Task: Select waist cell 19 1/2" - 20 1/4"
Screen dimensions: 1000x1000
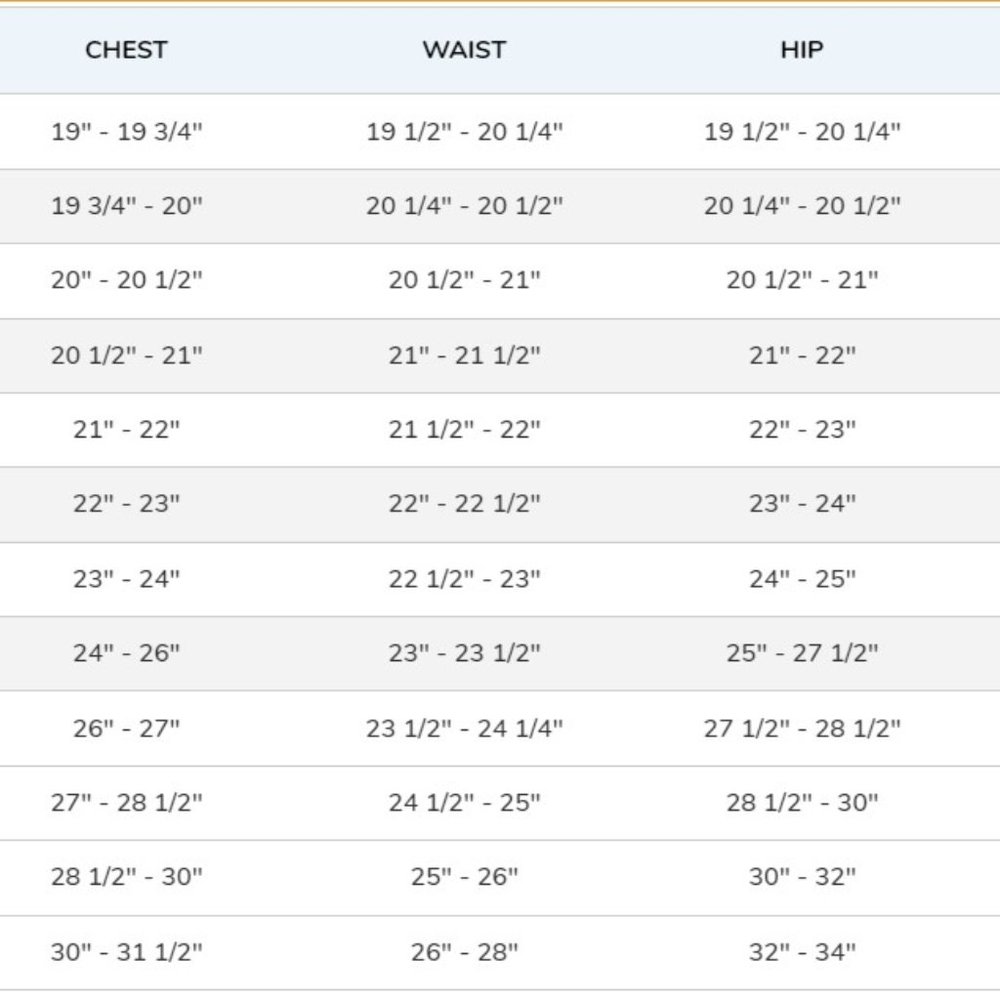Action: [464, 131]
